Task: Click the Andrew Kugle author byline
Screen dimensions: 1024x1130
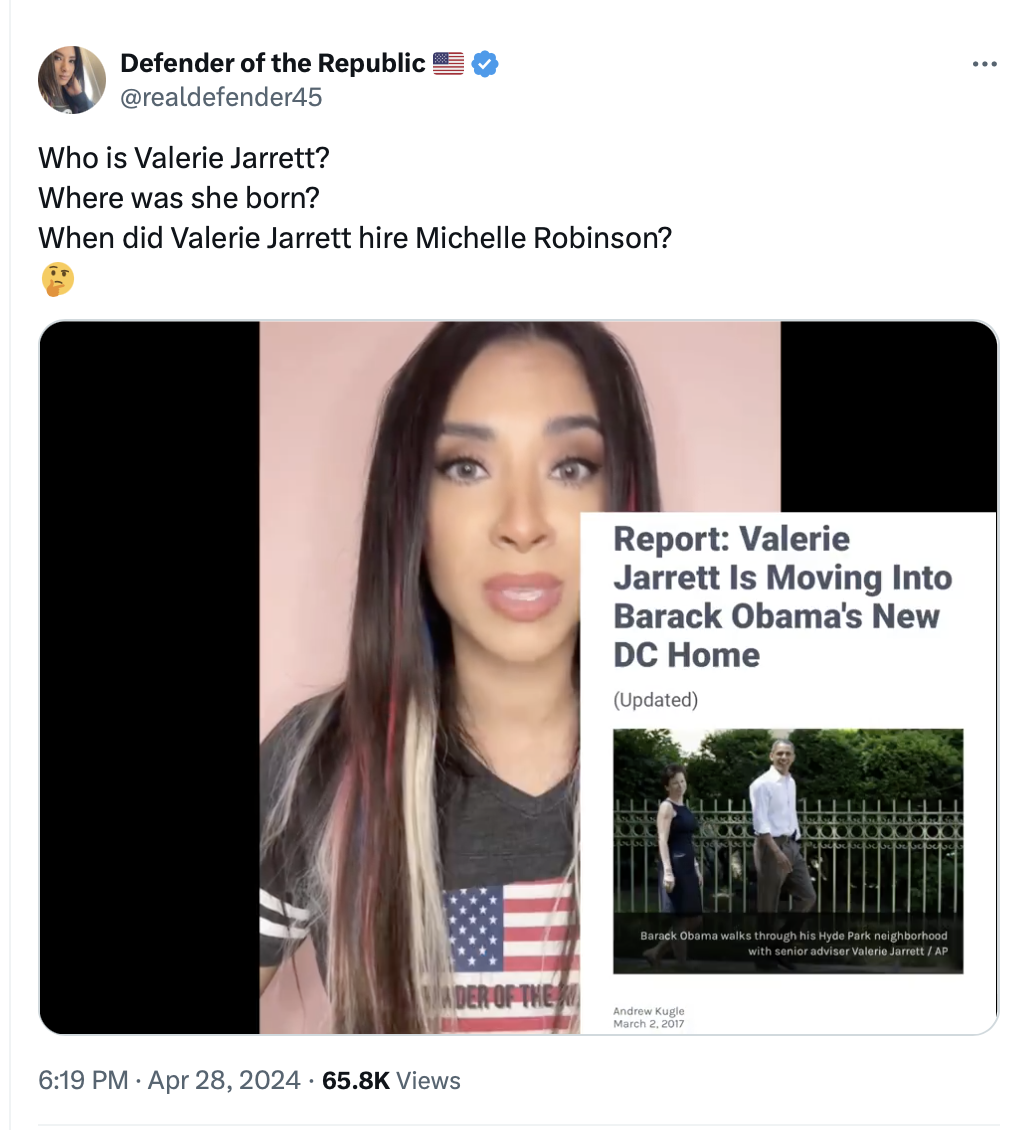Action: tap(649, 1010)
